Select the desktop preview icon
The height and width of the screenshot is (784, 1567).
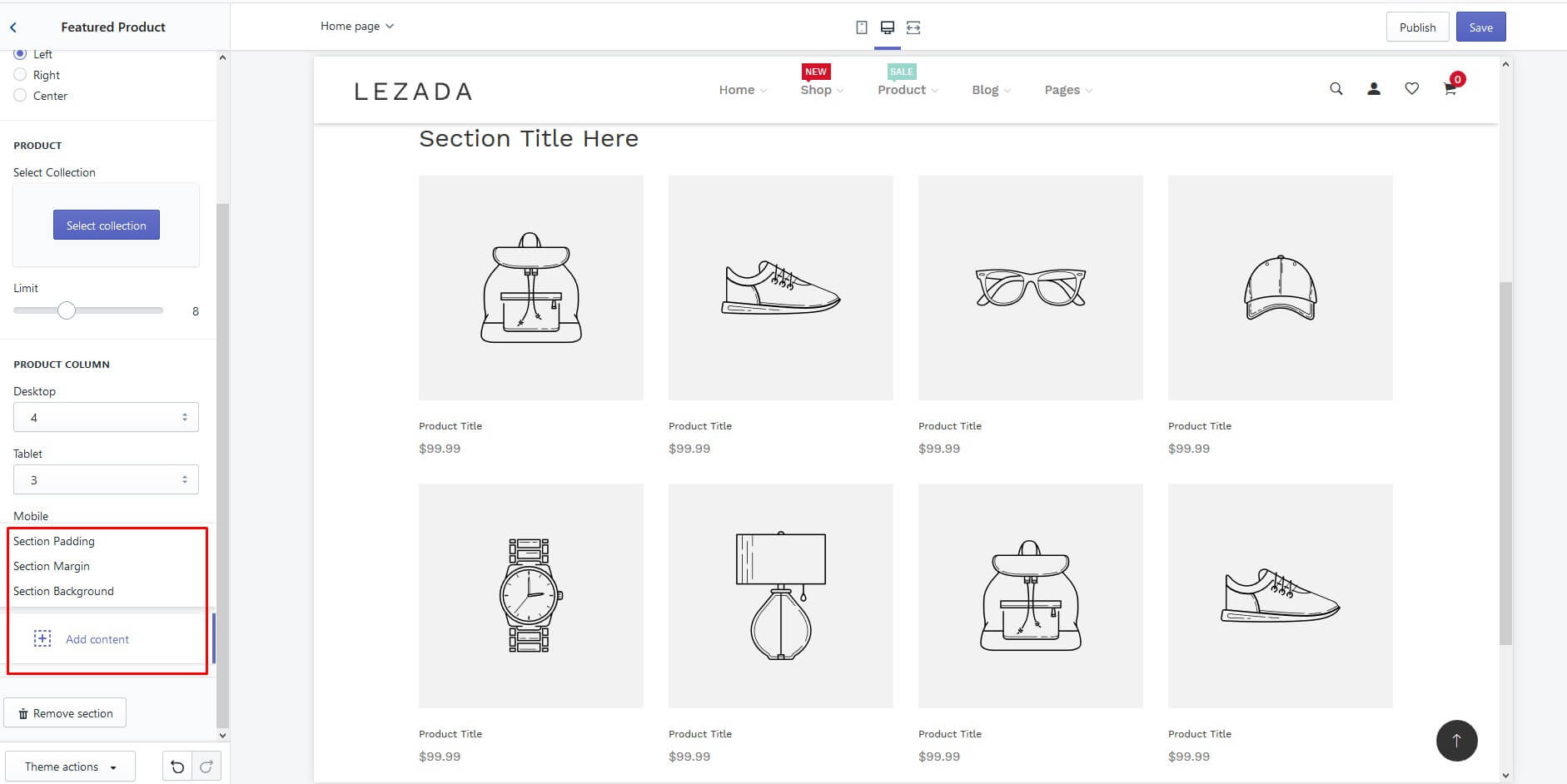pos(888,27)
